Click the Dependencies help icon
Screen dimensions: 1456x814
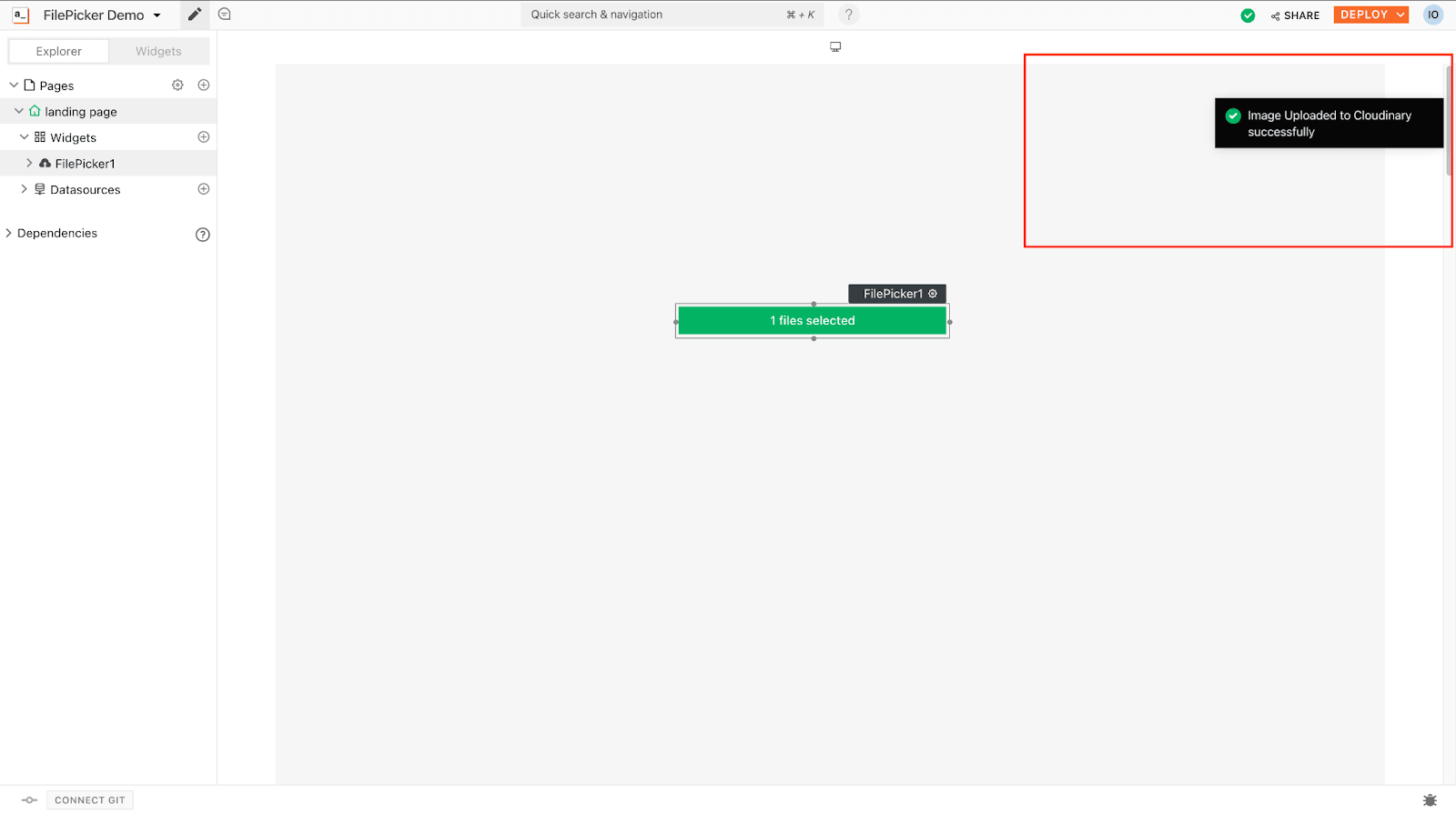[x=203, y=235]
